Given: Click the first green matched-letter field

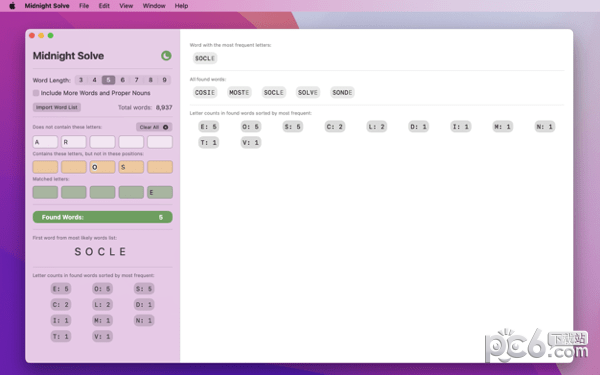Looking at the screenshot, I should tap(45, 192).
